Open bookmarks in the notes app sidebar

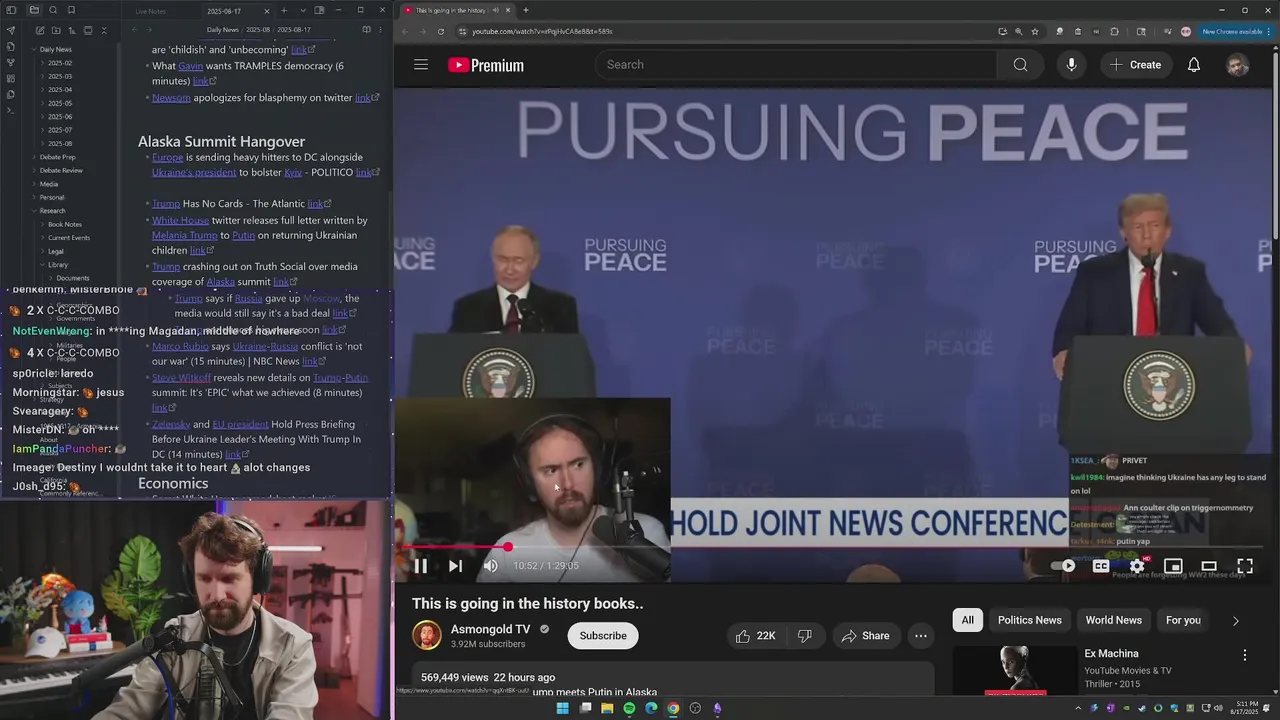click(x=71, y=10)
